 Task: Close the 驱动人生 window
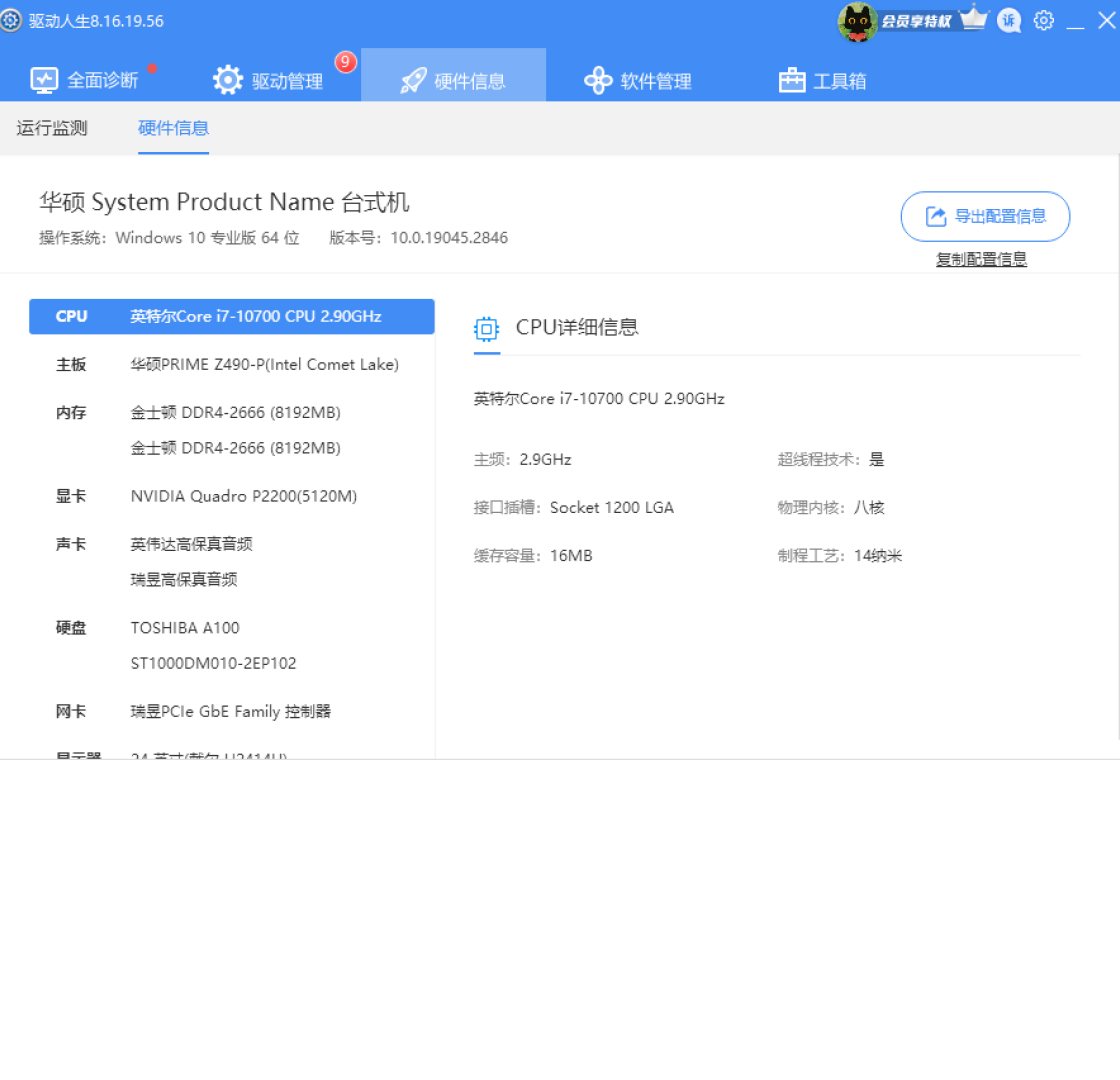coord(1107,20)
